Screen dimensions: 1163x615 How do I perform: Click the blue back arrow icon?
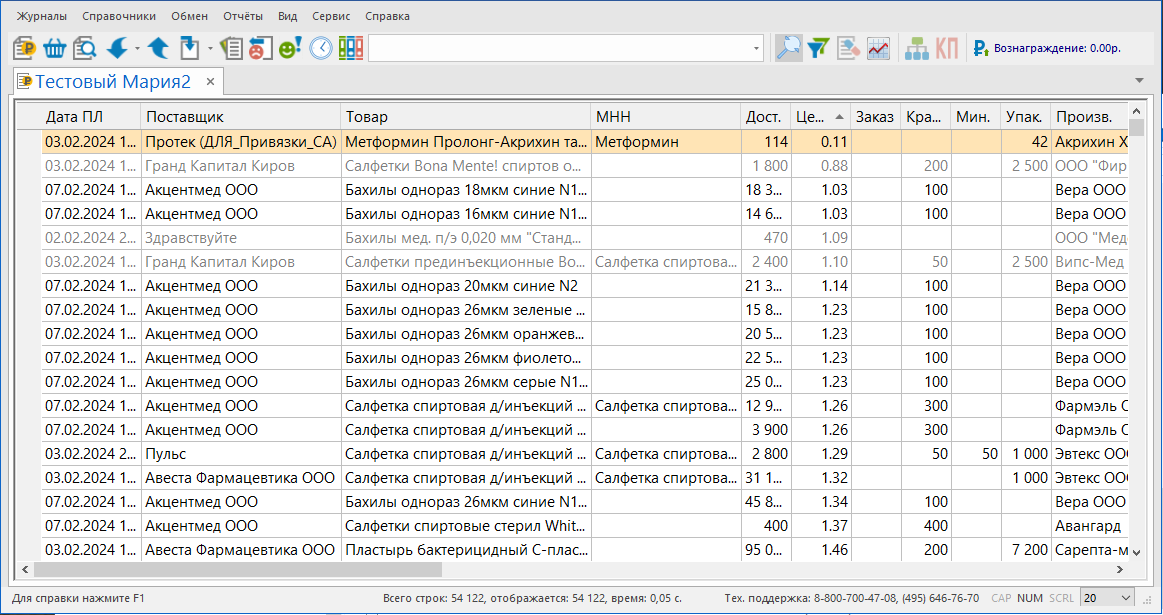pos(118,49)
